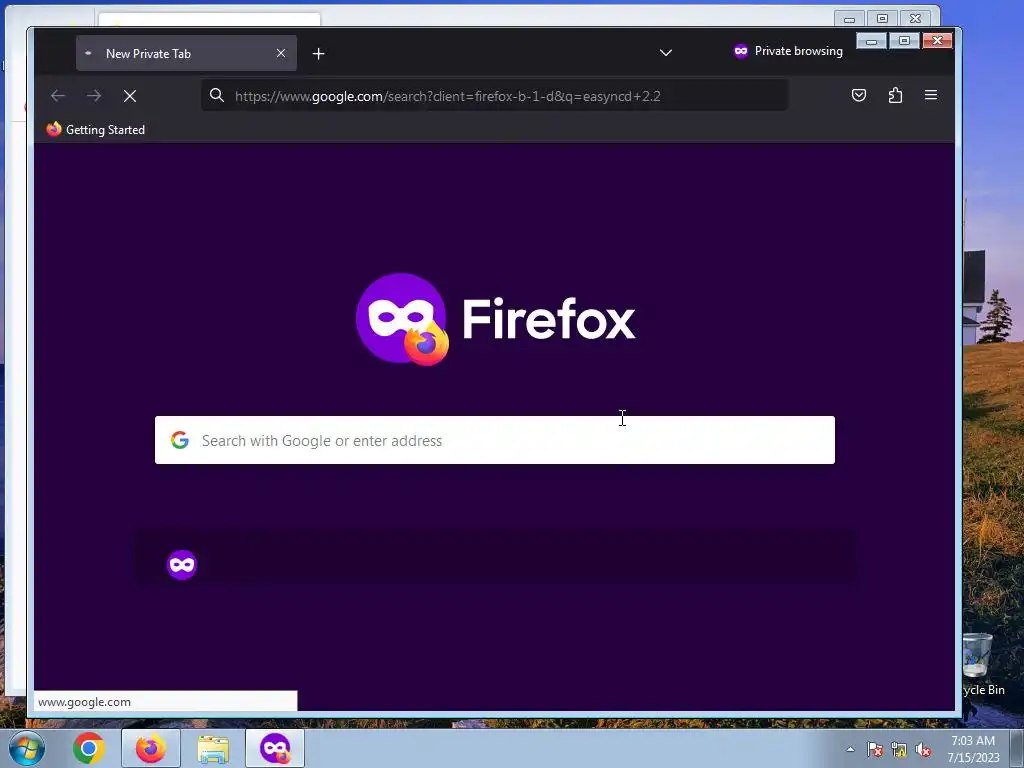The image size is (1024, 768).
Task: Open Windows Explorer from the taskbar
Action: pyautogui.click(x=213, y=748)
